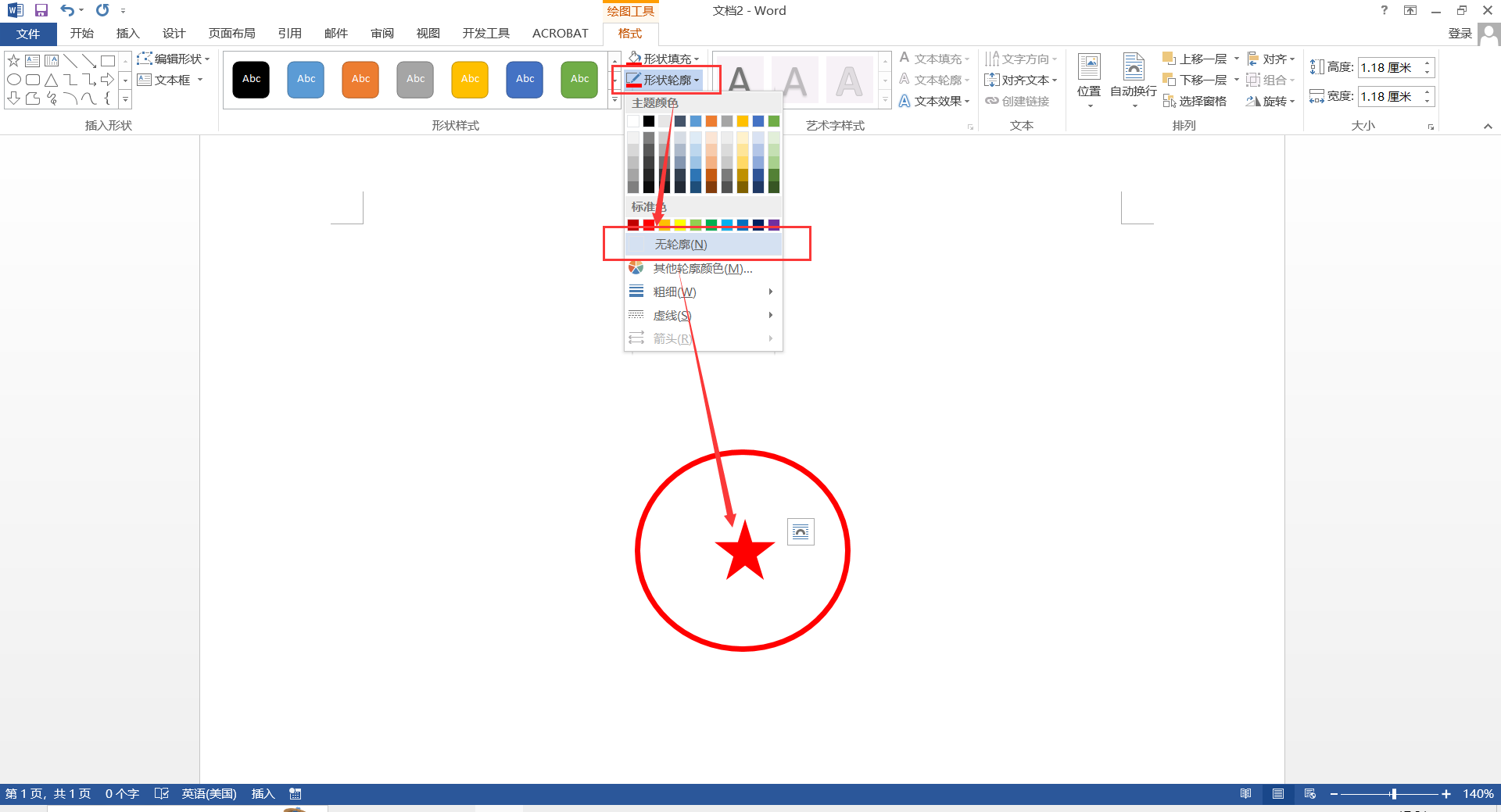Select the left brace shape

(107, 98)
